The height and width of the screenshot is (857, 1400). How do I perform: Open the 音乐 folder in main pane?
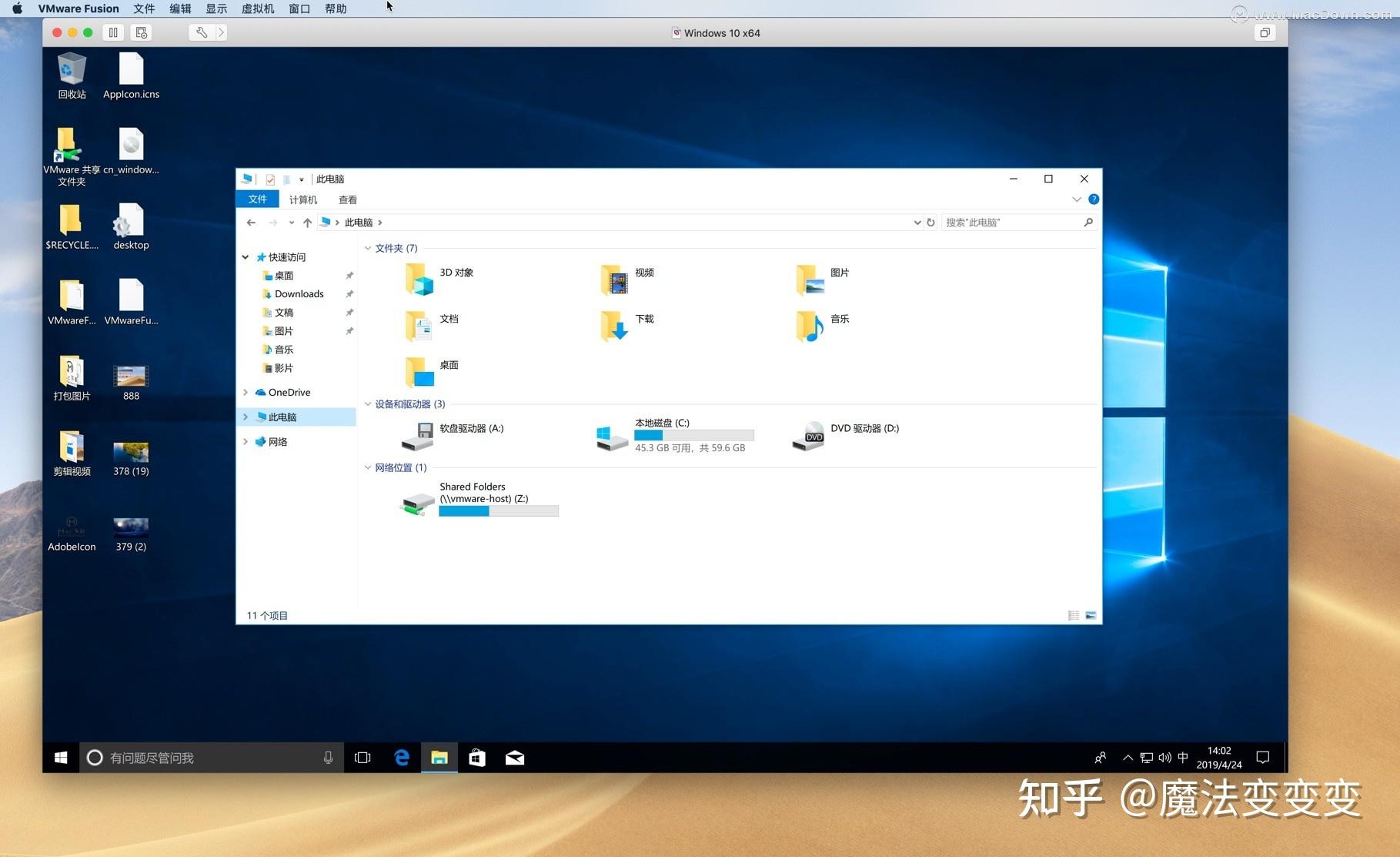tap(822, 325)
